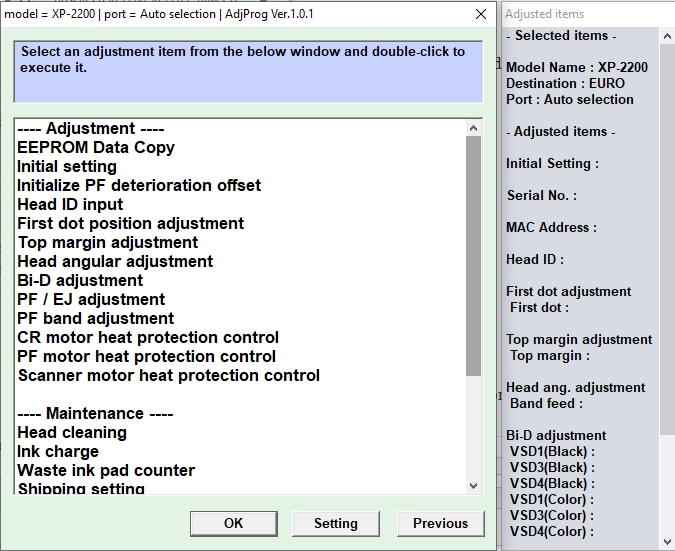Click Head ID : label in panel
The width and height of the screenshot is (675, 551).
tap(535, 260)
